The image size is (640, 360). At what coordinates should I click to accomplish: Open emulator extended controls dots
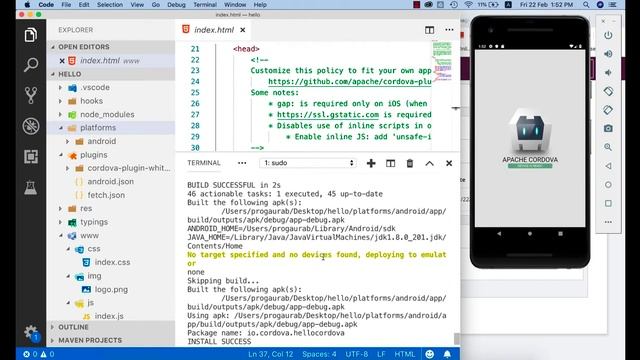tap(608, 222)
